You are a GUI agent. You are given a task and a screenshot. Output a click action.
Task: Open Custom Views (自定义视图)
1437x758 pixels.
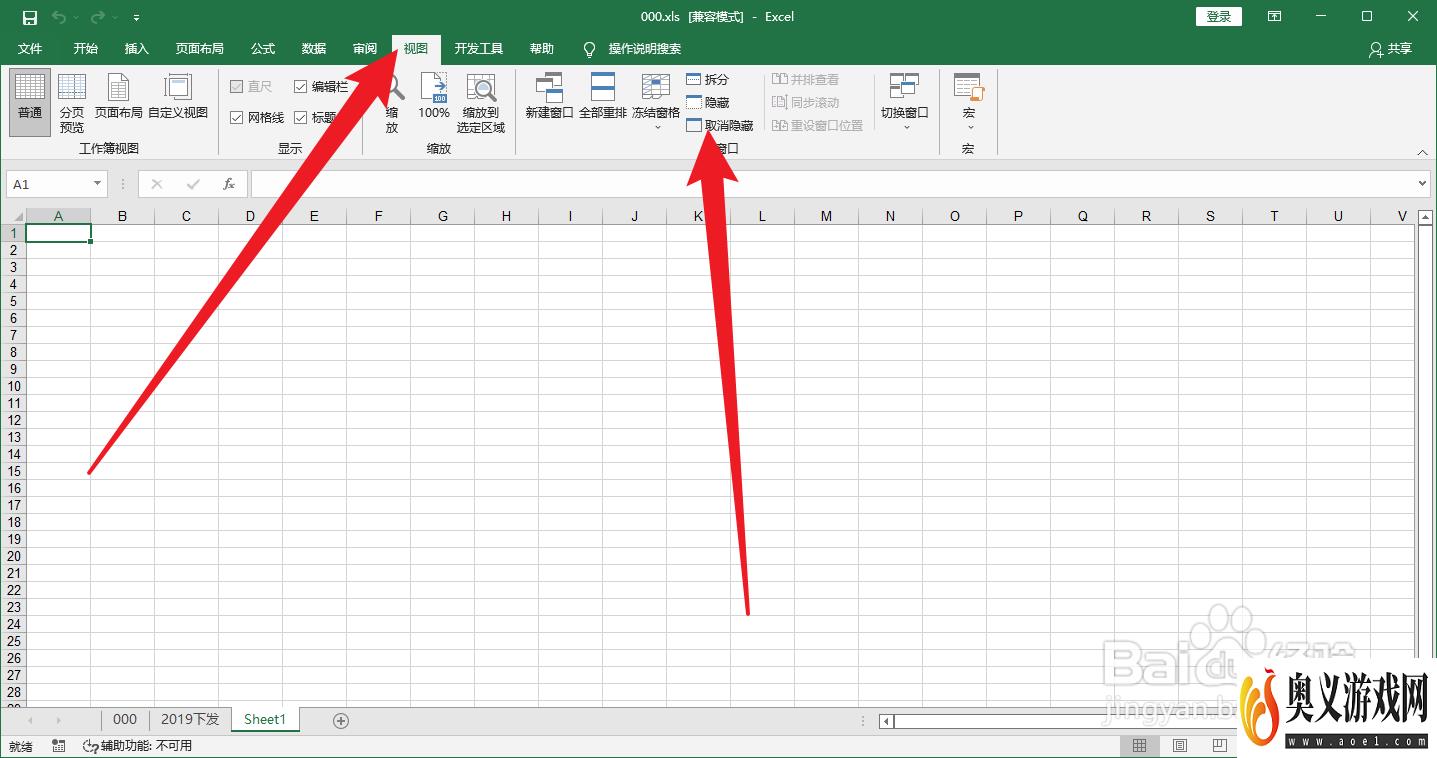coord(178,97)
